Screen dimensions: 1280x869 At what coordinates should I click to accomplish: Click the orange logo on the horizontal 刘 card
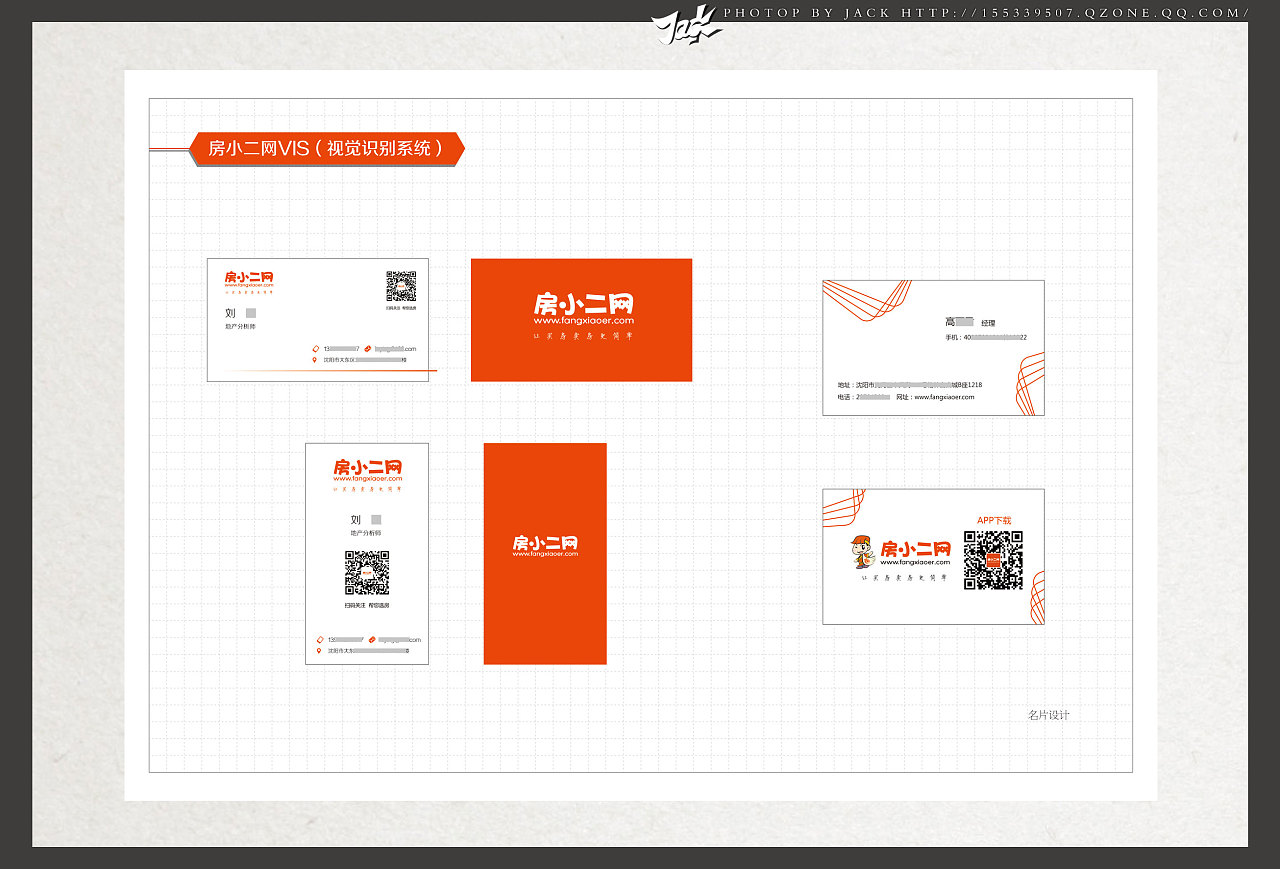coord(249,280)
